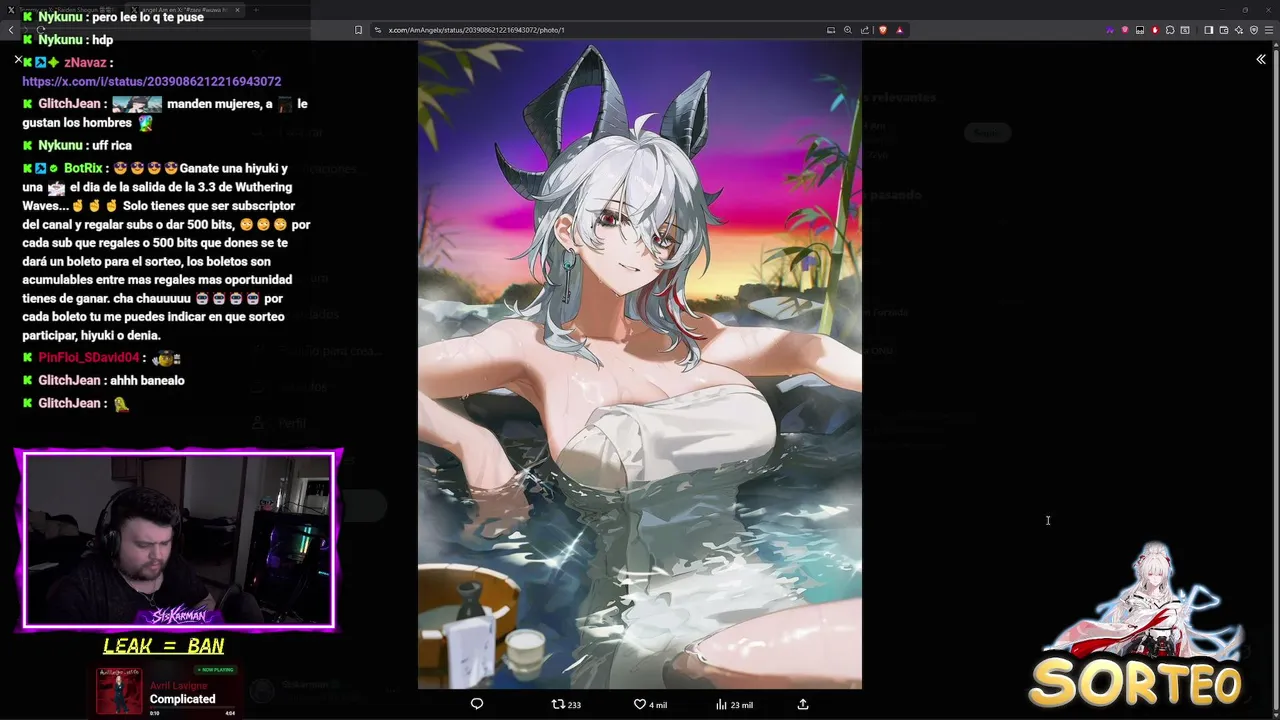Open the Leo AI sparkle icon
1280x720 pixels.
pos(1238,30)
